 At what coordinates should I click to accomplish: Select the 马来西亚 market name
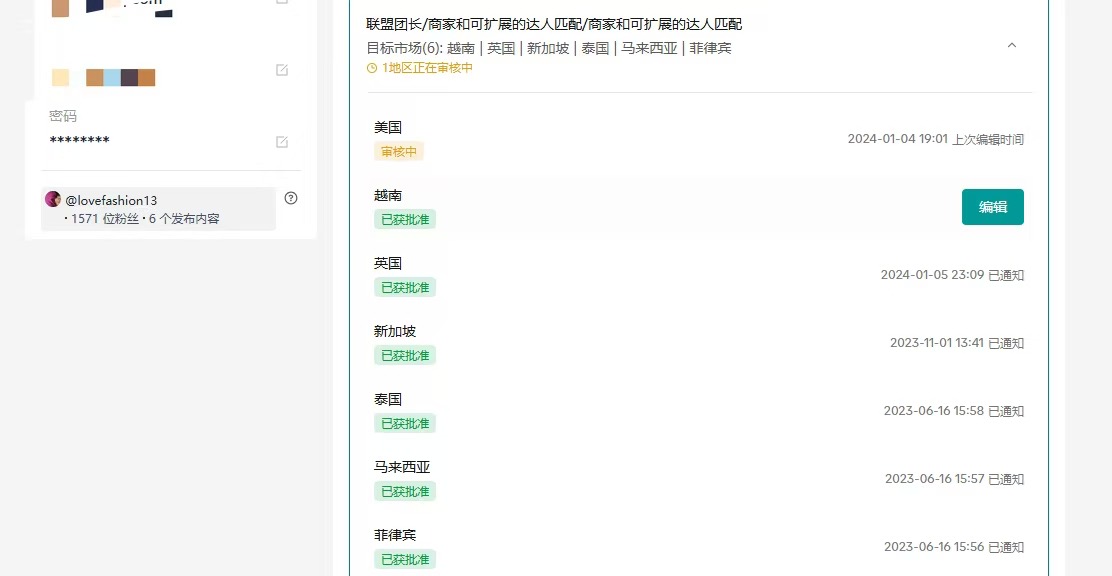pyautogui.click(x=402, y=468)
